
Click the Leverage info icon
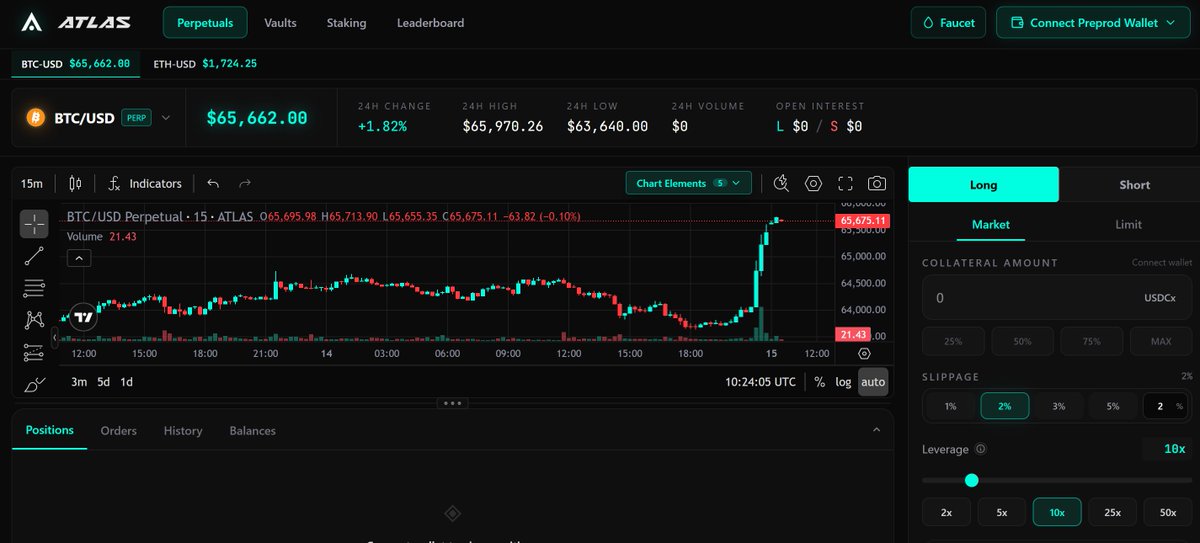[x=980, y=450]
